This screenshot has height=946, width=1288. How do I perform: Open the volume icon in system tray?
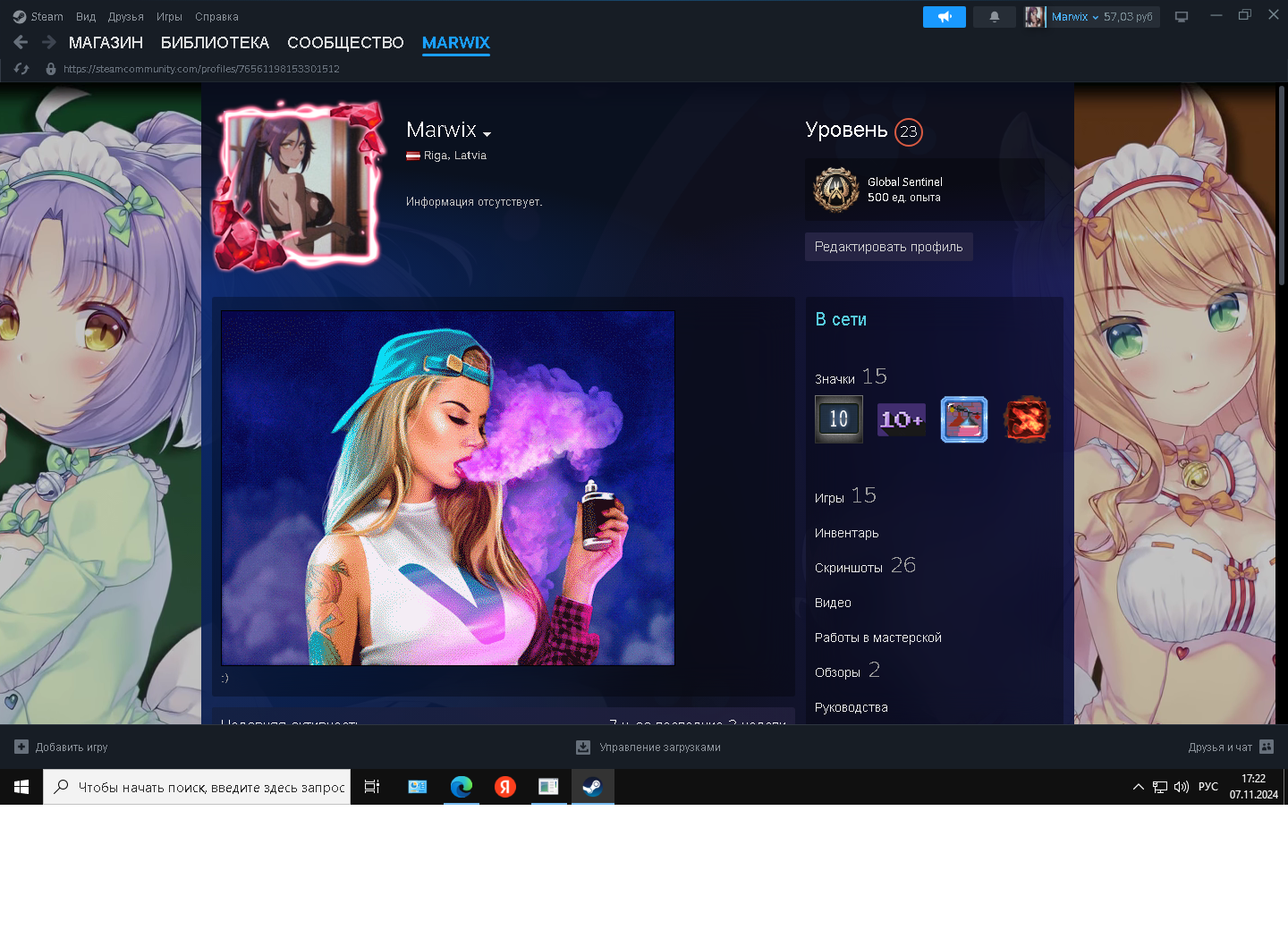[x=1182, y=787]
